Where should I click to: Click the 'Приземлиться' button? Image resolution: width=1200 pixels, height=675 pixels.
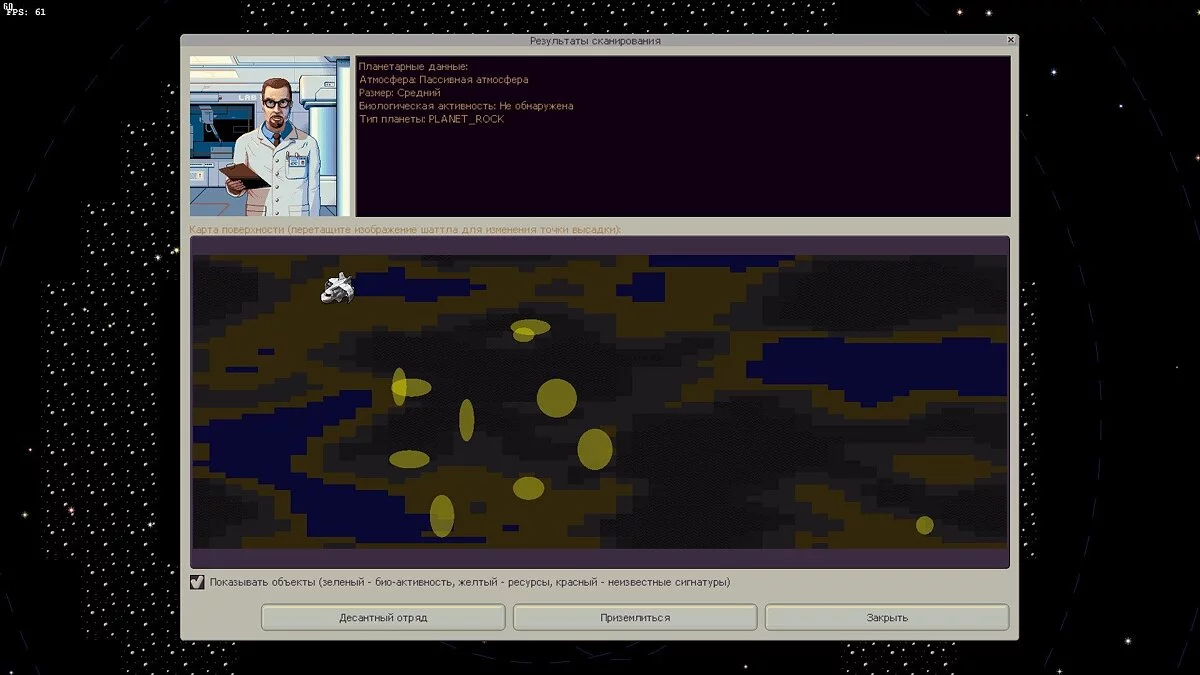(x=635, y=617)
